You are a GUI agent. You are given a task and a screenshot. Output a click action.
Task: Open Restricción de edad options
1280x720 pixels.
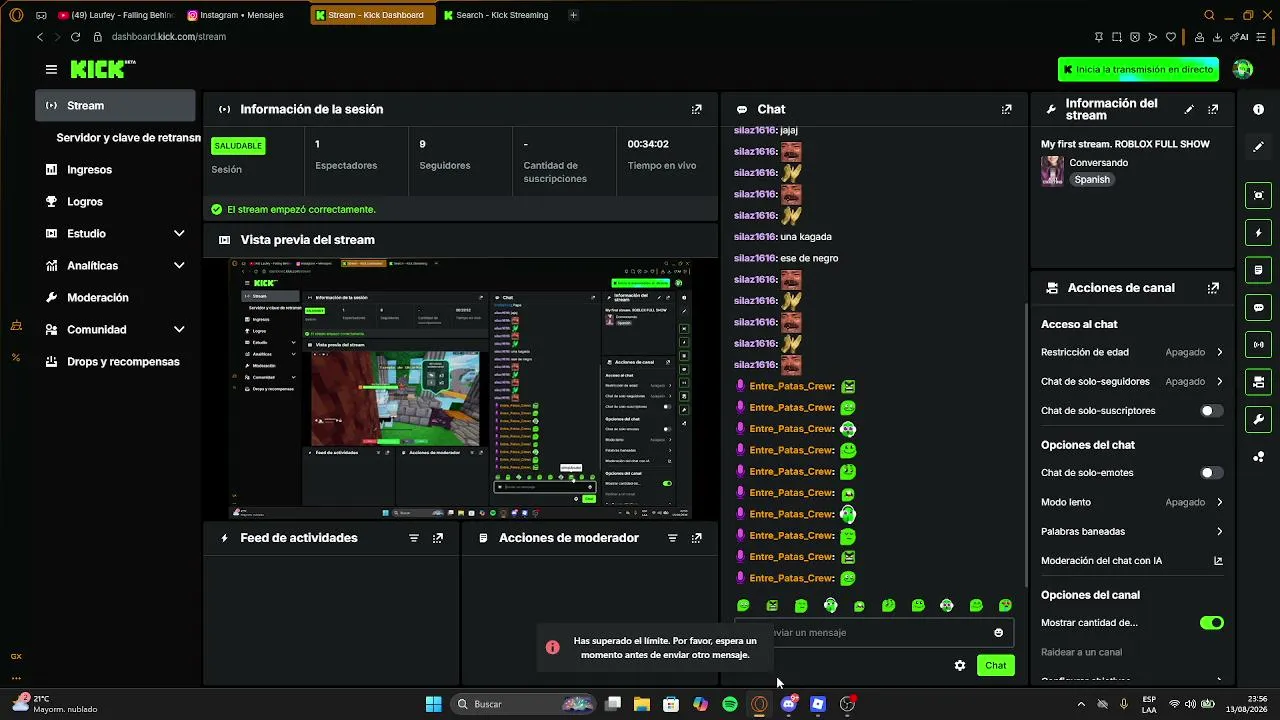click(x=1132, y=352)
